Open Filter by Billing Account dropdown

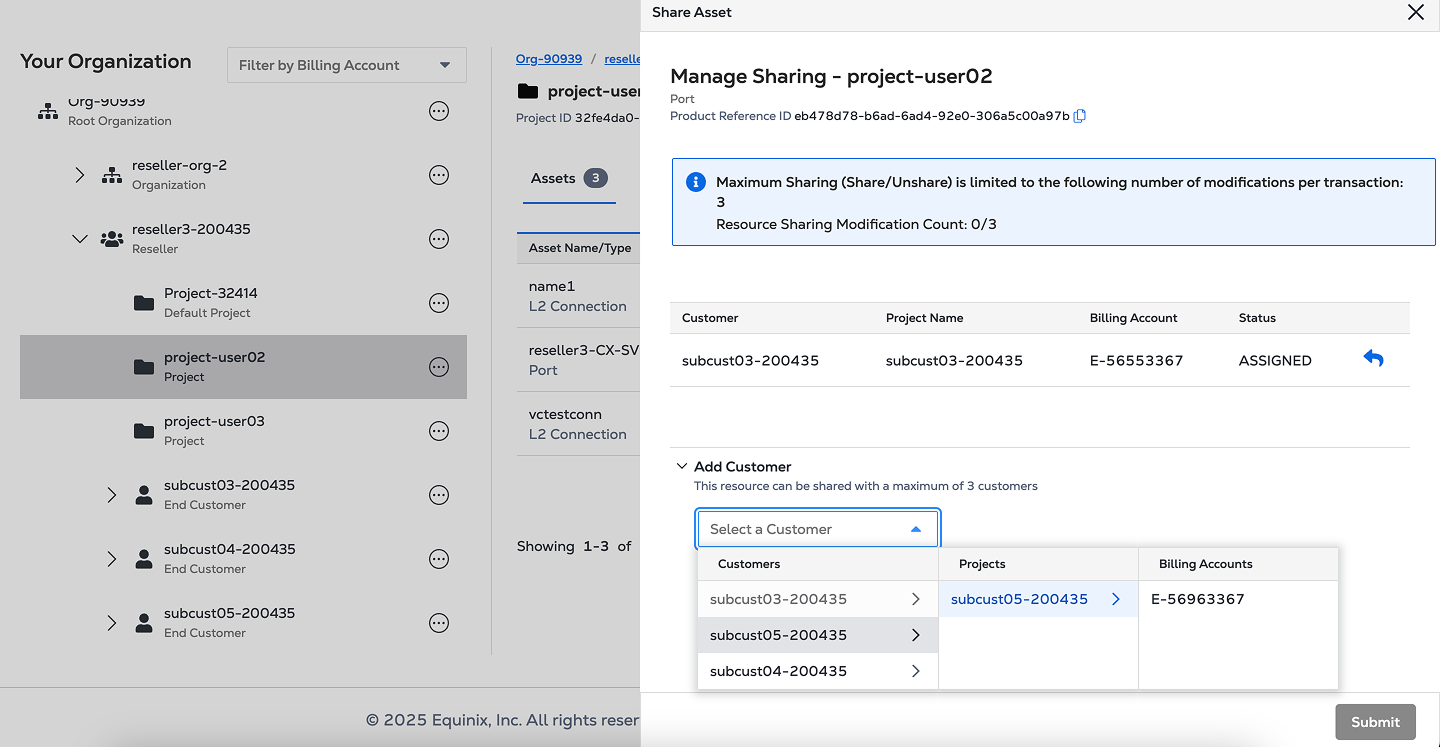click(x=346, y=65)
